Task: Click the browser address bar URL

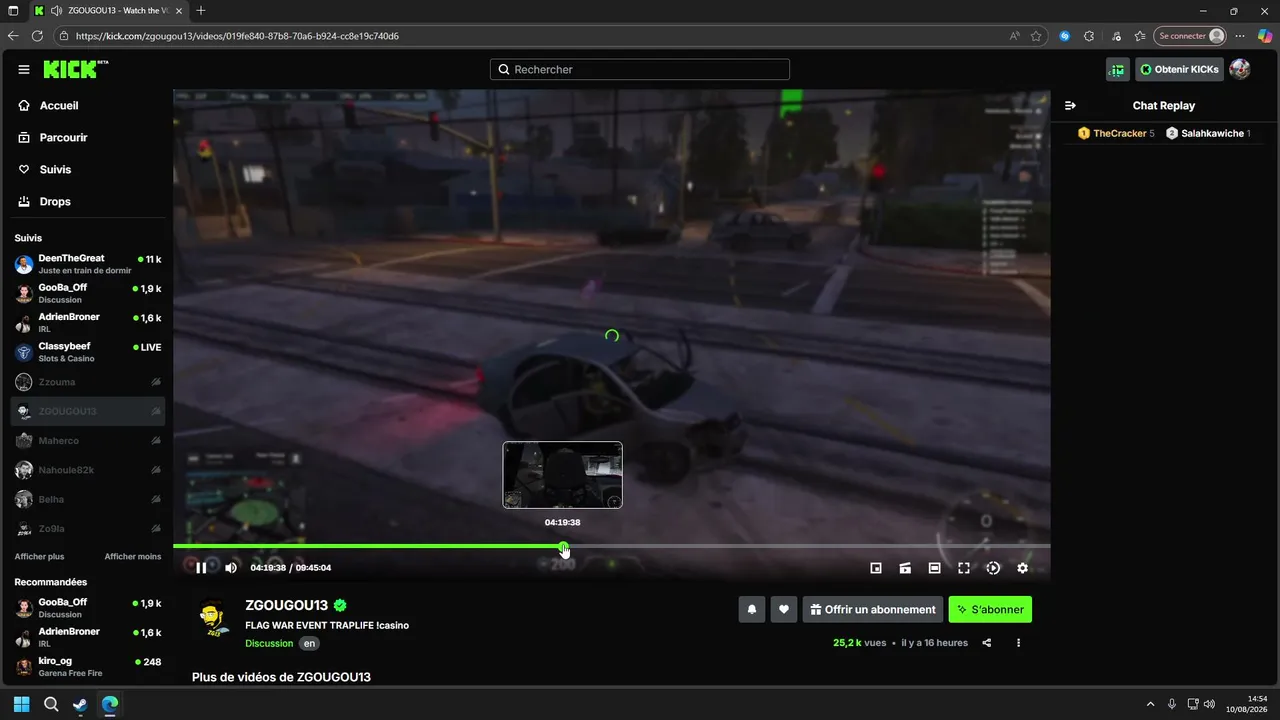Action: (x=237, y=36)
